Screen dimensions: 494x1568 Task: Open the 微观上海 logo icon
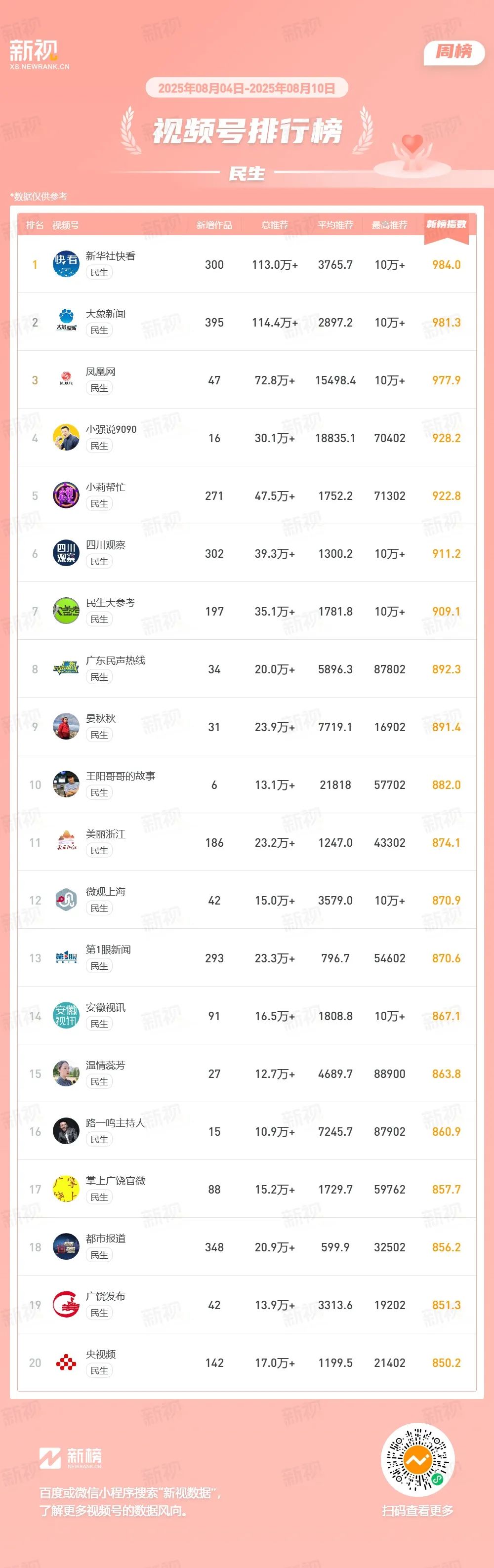(x=66, y=900)
